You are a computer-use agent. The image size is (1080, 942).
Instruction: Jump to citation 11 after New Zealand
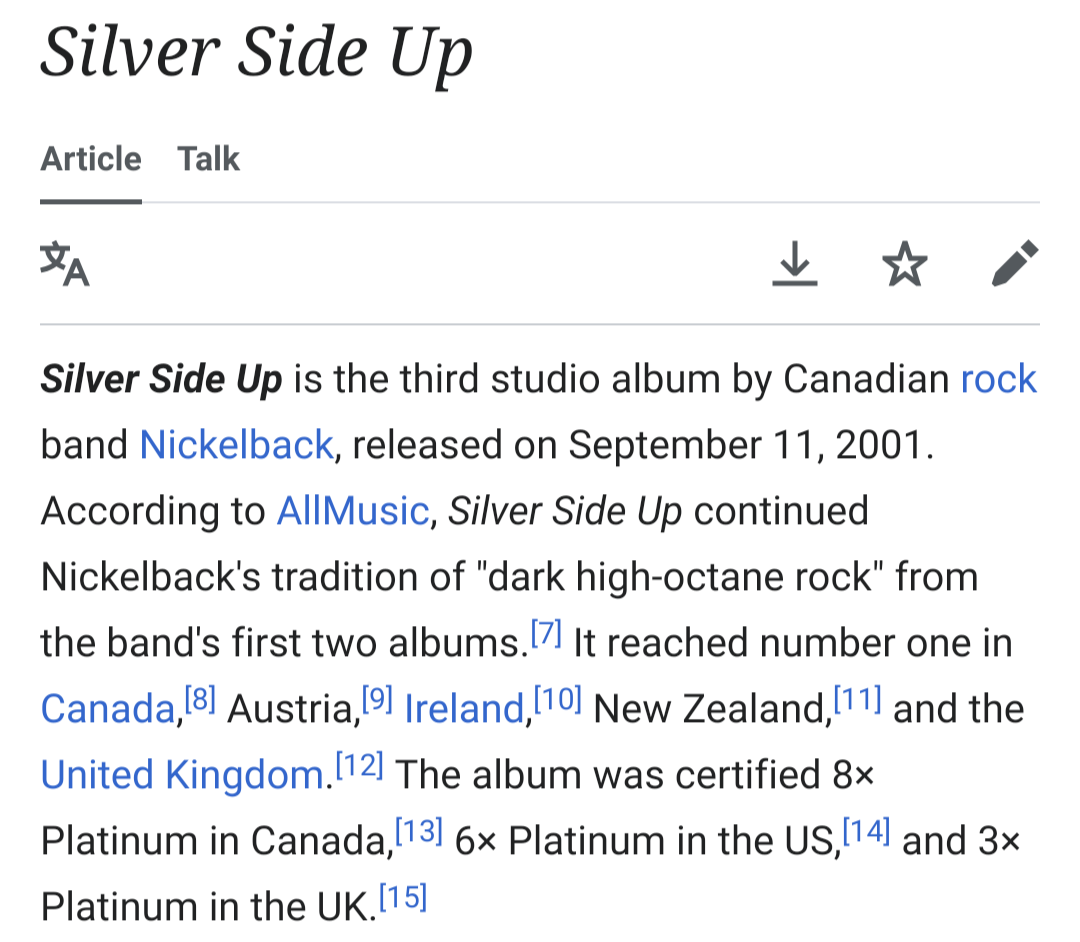(x=858, y=698)
